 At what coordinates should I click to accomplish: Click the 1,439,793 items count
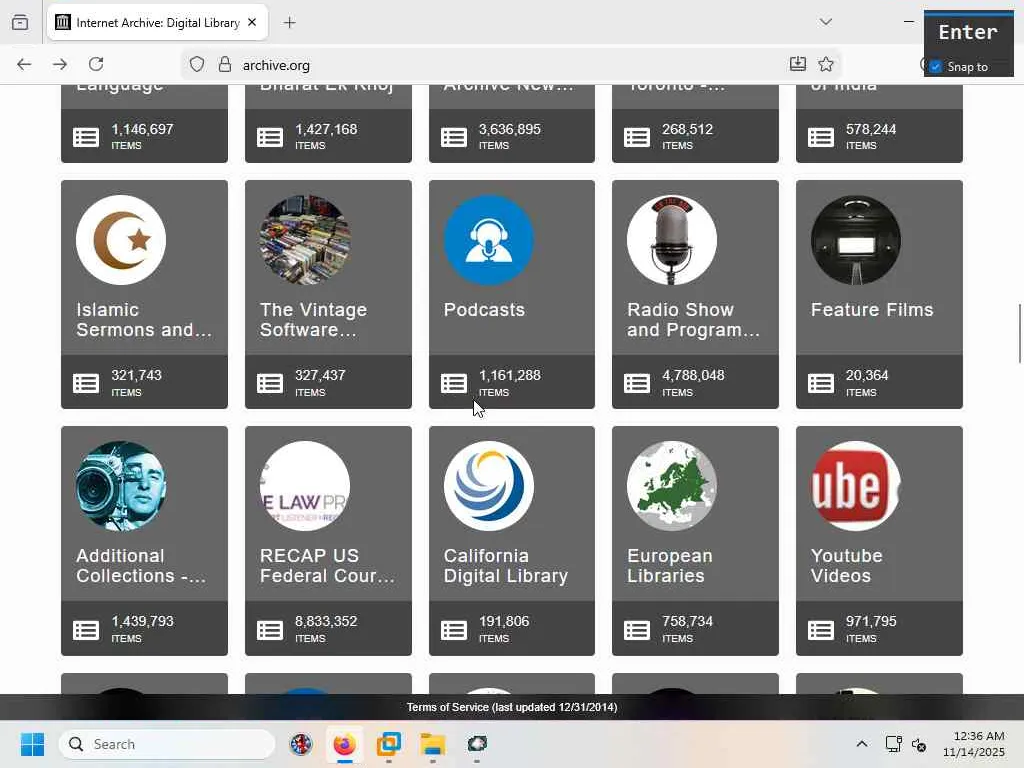[142, 621]
